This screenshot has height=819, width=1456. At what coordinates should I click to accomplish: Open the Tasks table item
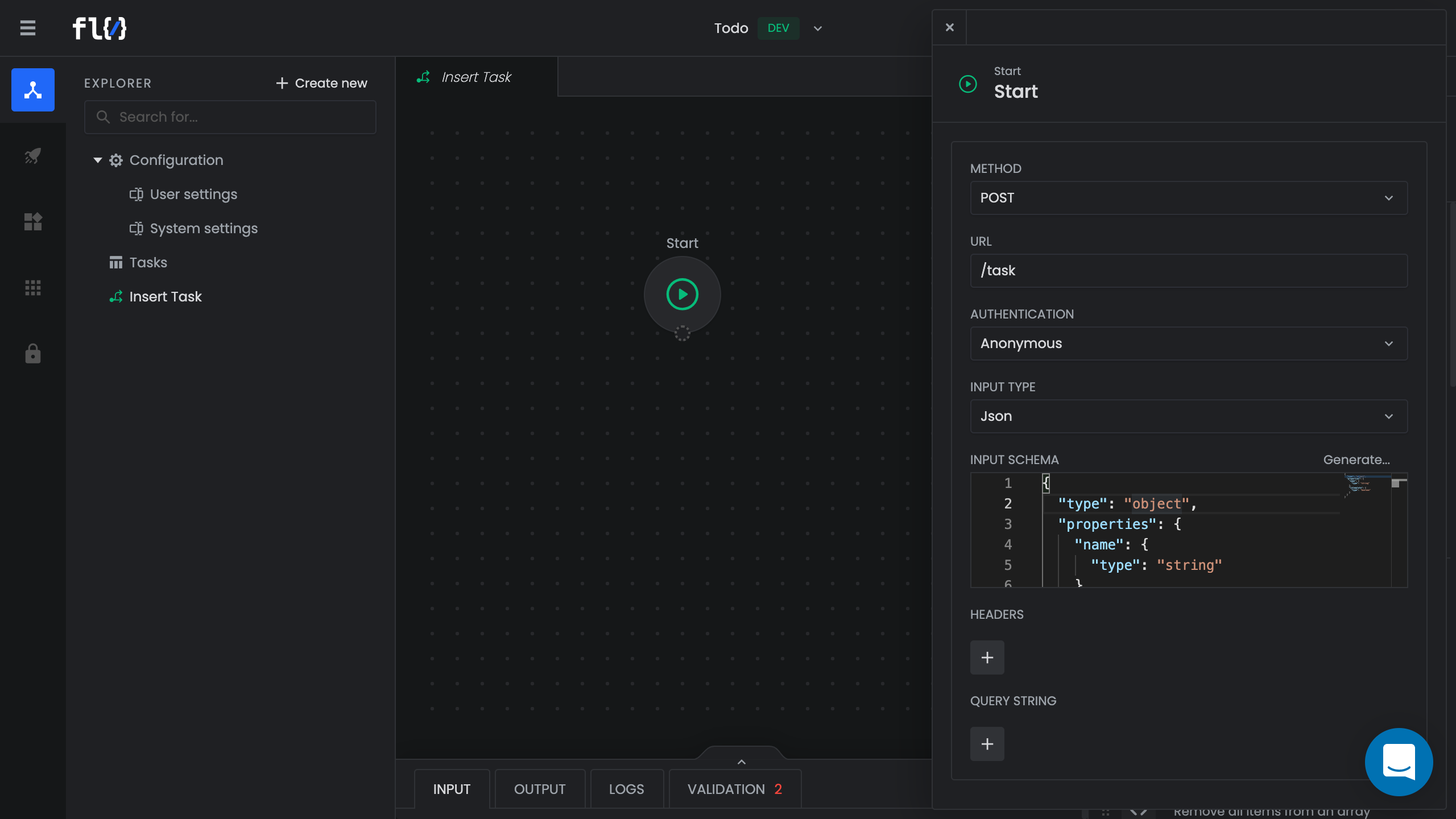coord(148,263)
